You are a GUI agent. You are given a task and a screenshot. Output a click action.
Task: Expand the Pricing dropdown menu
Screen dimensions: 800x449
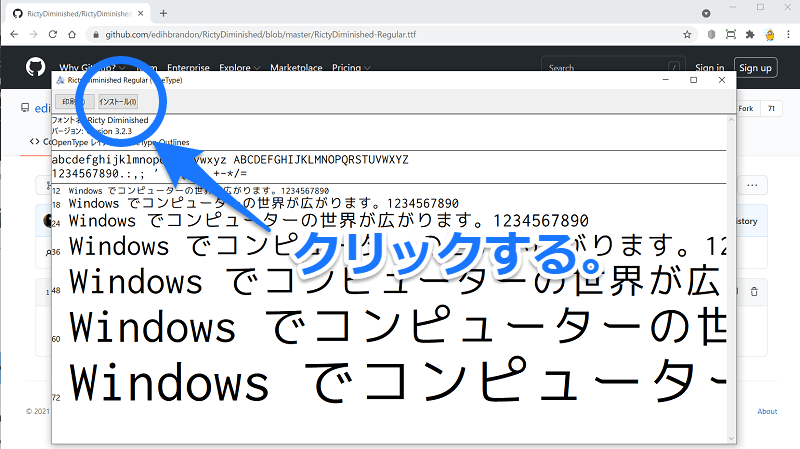tap(348, 68)
